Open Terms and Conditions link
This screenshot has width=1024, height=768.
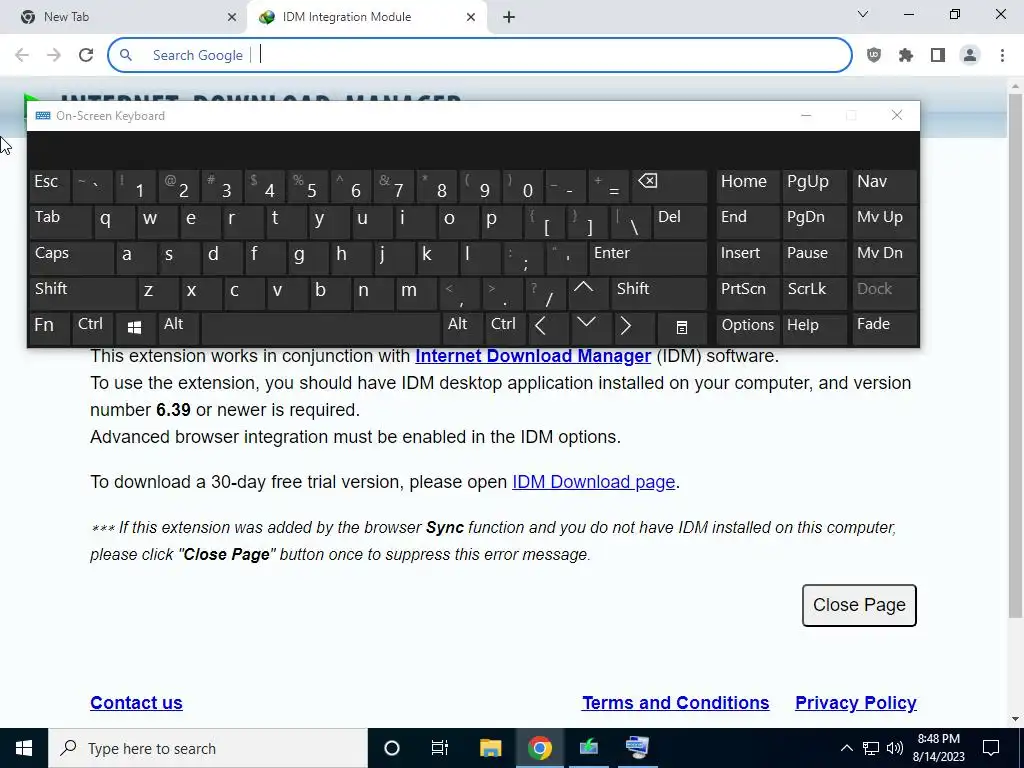pos(675,703)
